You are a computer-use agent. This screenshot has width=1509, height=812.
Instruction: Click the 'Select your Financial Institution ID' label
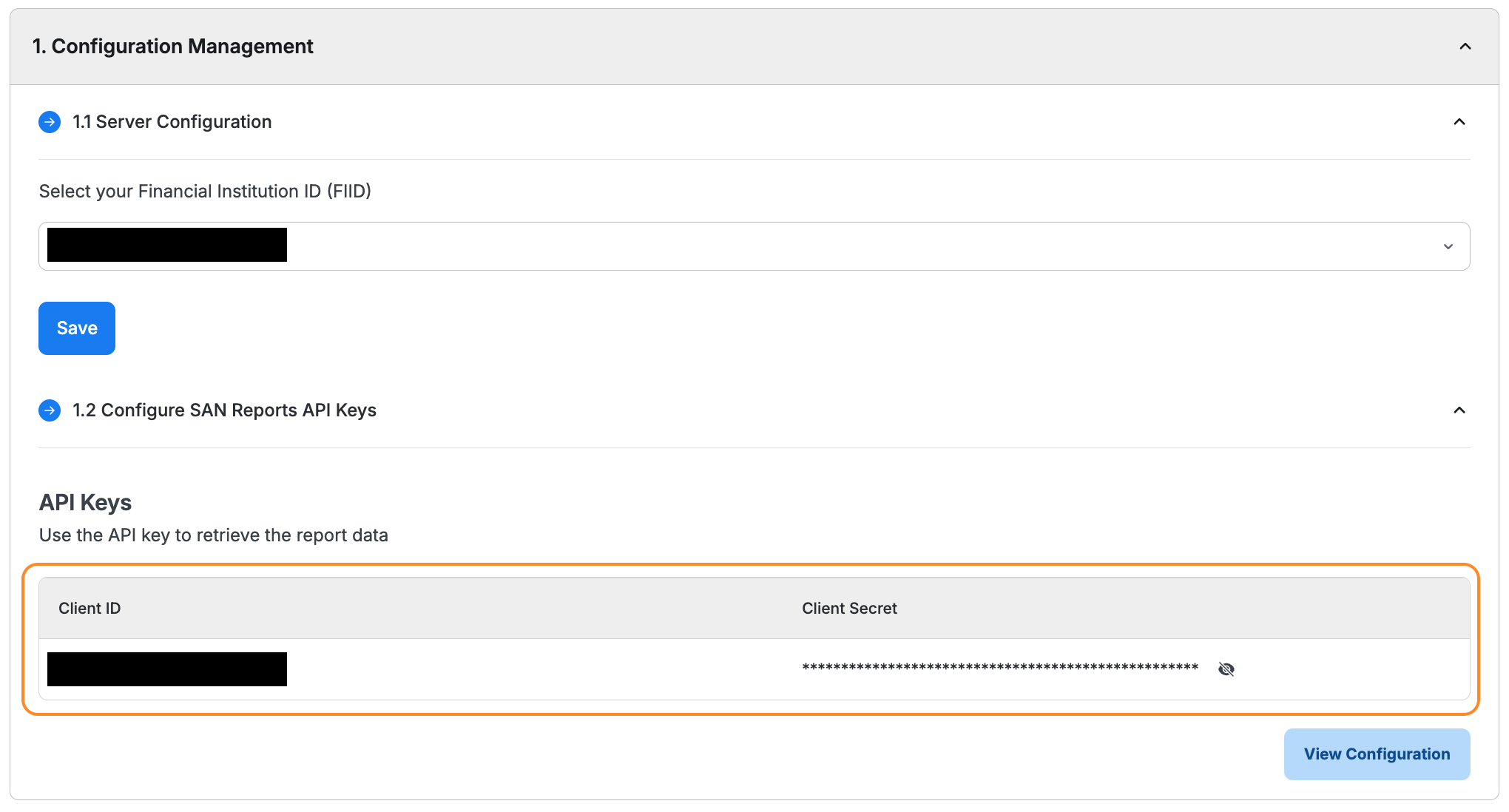[x=205, y=192]
